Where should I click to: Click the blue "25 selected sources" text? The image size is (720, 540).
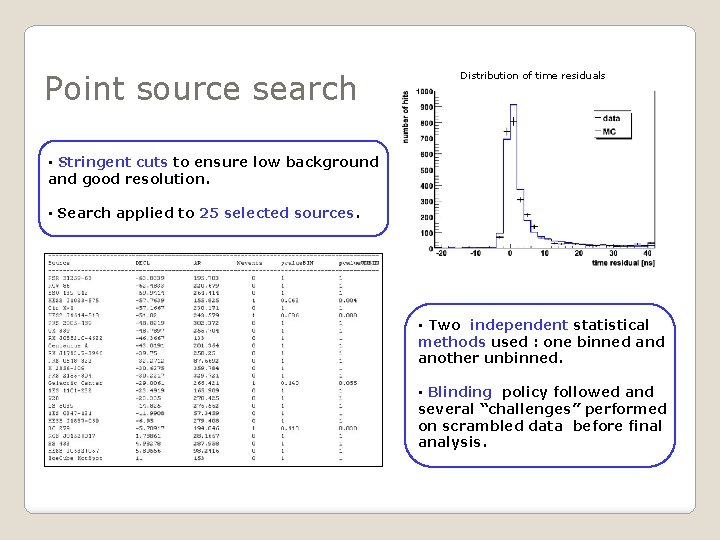[276, 213]
